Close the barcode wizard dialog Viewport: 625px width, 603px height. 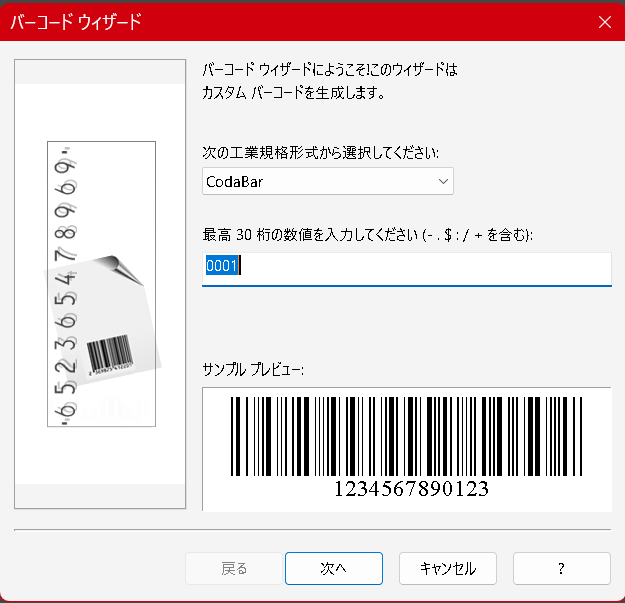point(603,22)
